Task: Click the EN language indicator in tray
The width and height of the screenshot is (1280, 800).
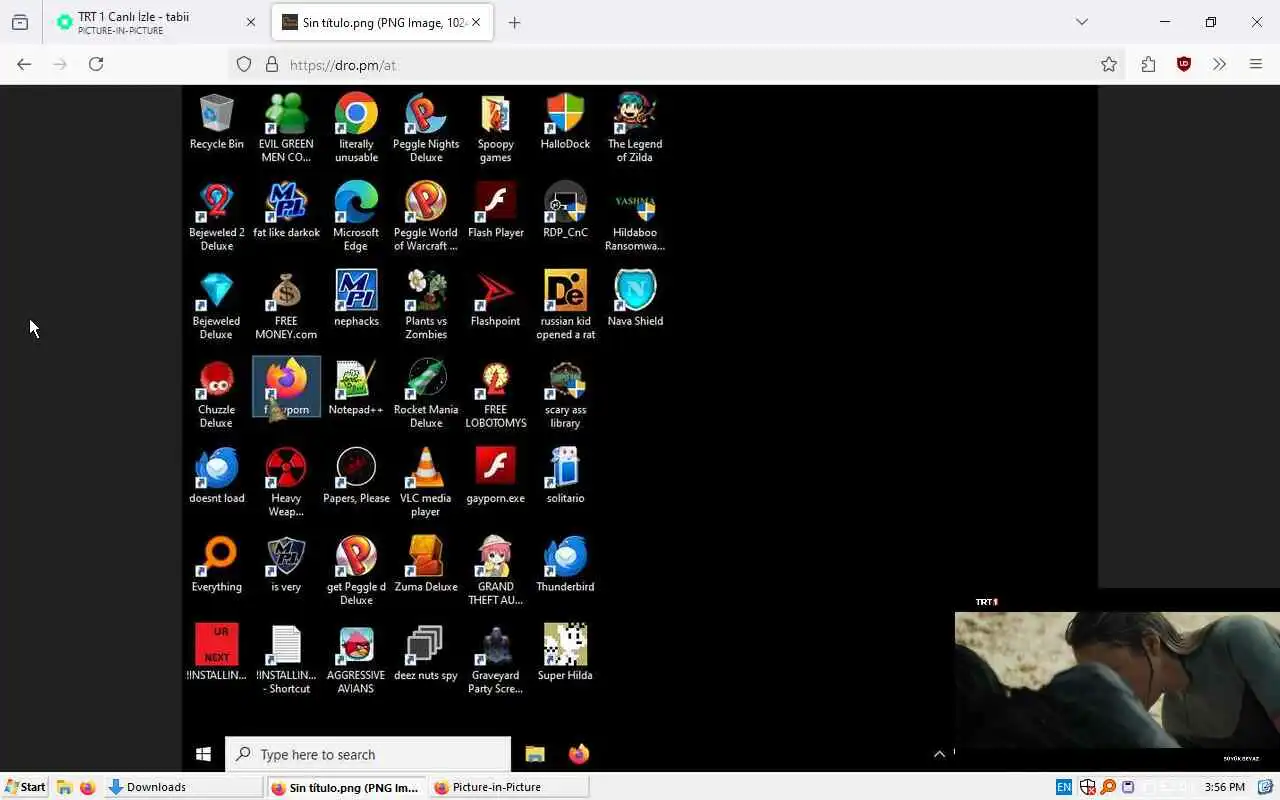Action: pos(1064,787)
